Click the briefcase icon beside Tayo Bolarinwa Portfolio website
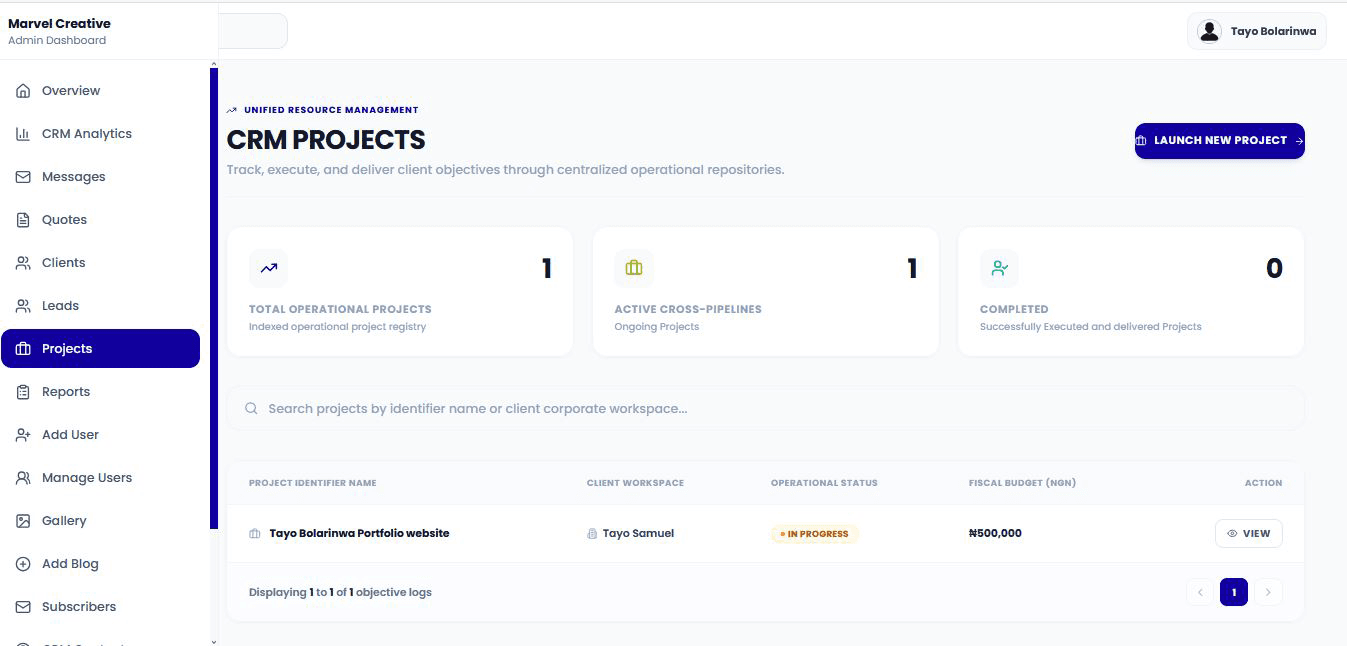Image resolution: width=1347 pixels, height=646 pixels. tap(255, 534)
